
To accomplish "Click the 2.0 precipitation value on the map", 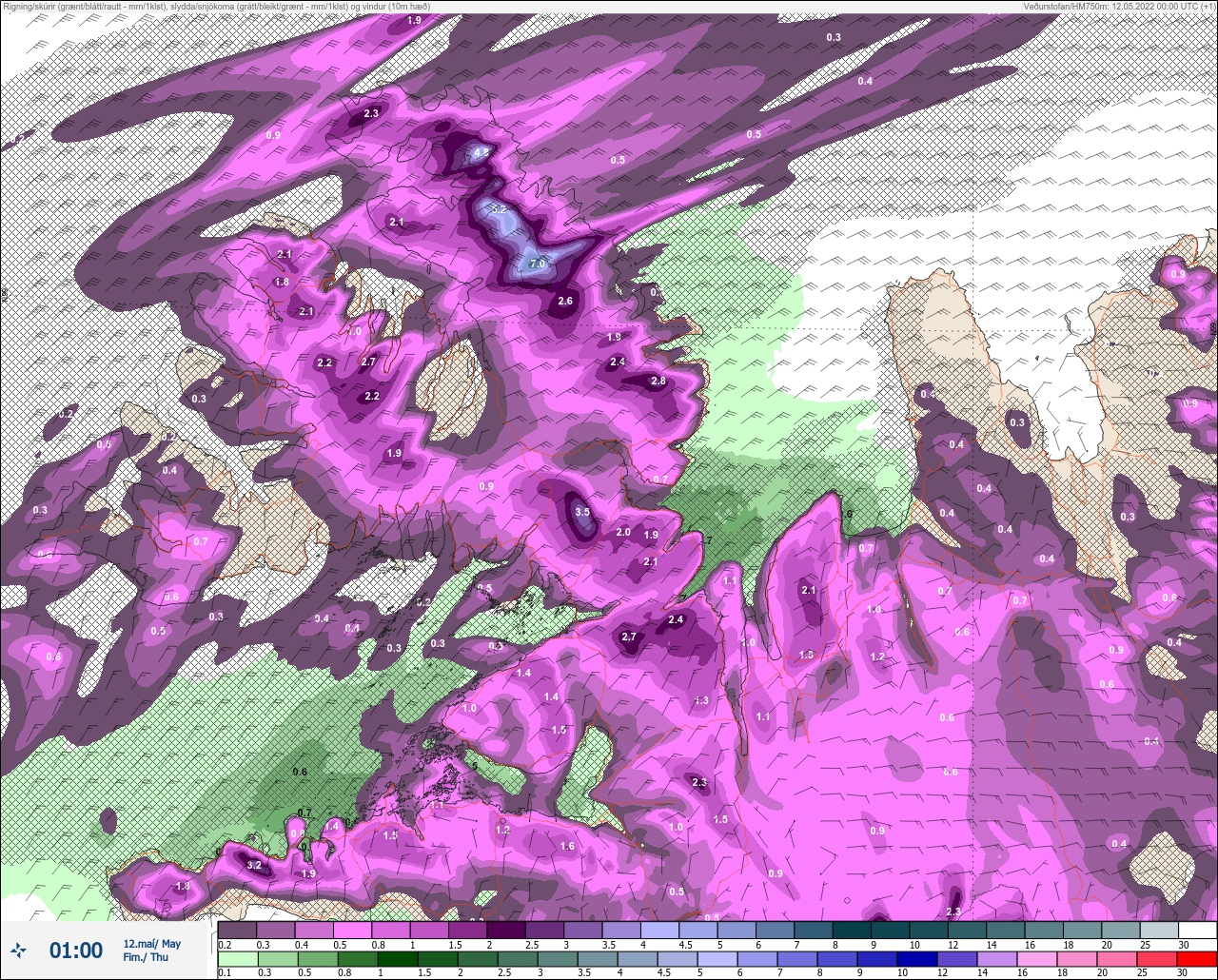I will click(623, 532).
